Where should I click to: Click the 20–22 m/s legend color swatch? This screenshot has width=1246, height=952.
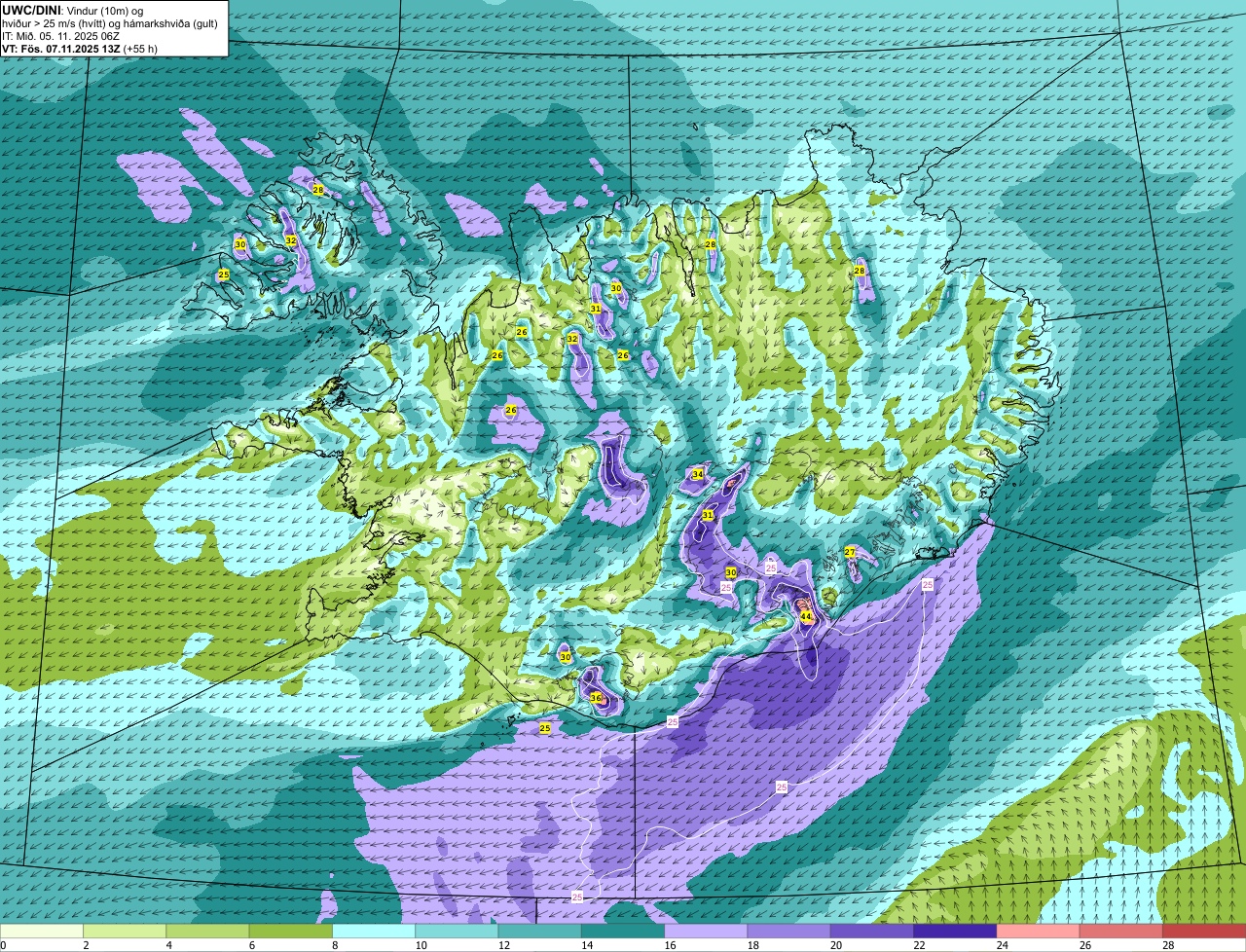(872, 931)
